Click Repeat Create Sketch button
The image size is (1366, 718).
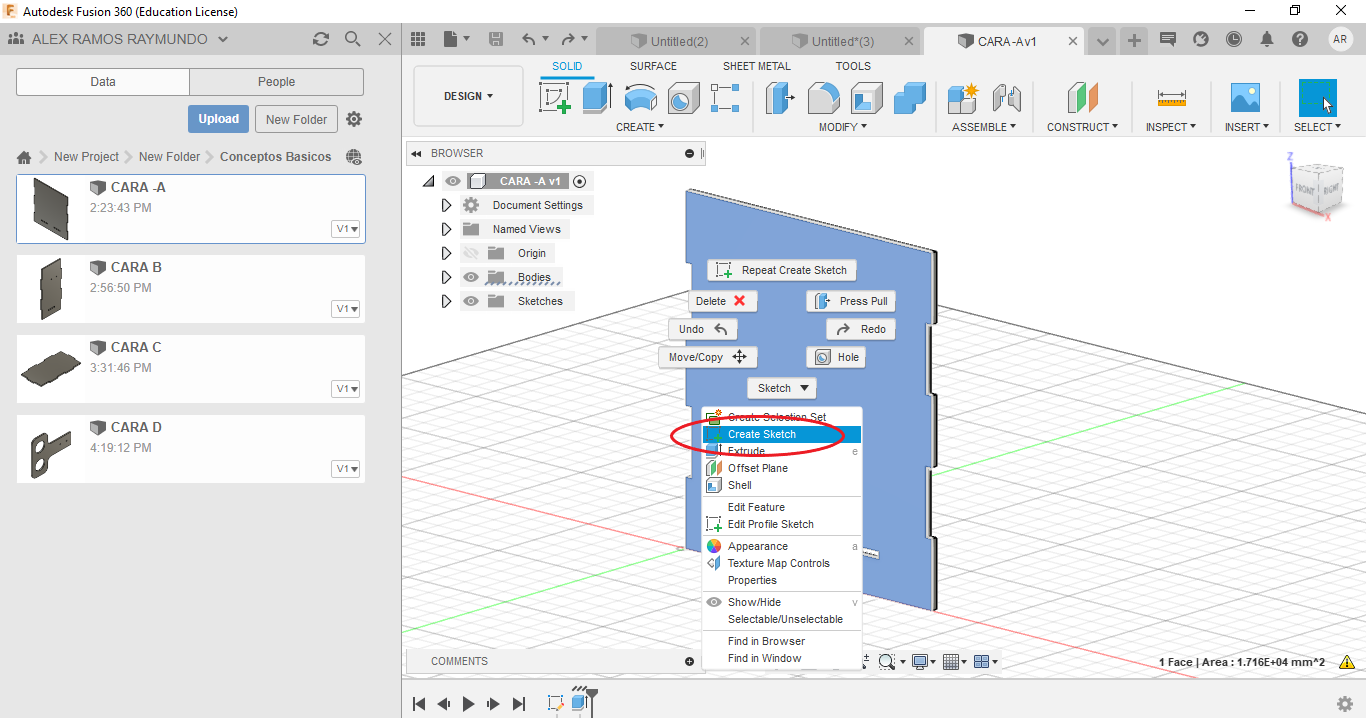[782, 270]
